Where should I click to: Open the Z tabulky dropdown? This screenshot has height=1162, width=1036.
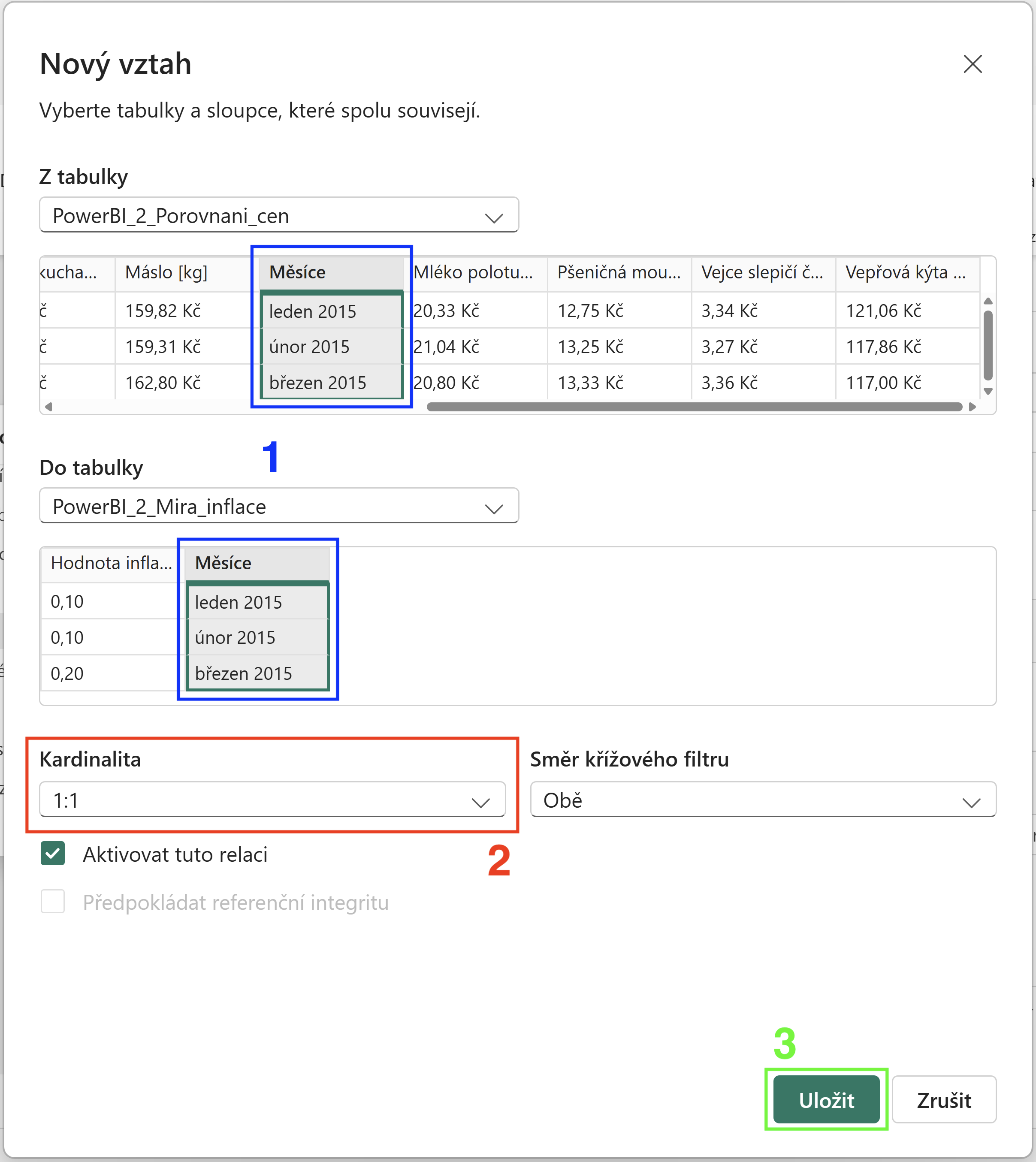coord(279,215)
